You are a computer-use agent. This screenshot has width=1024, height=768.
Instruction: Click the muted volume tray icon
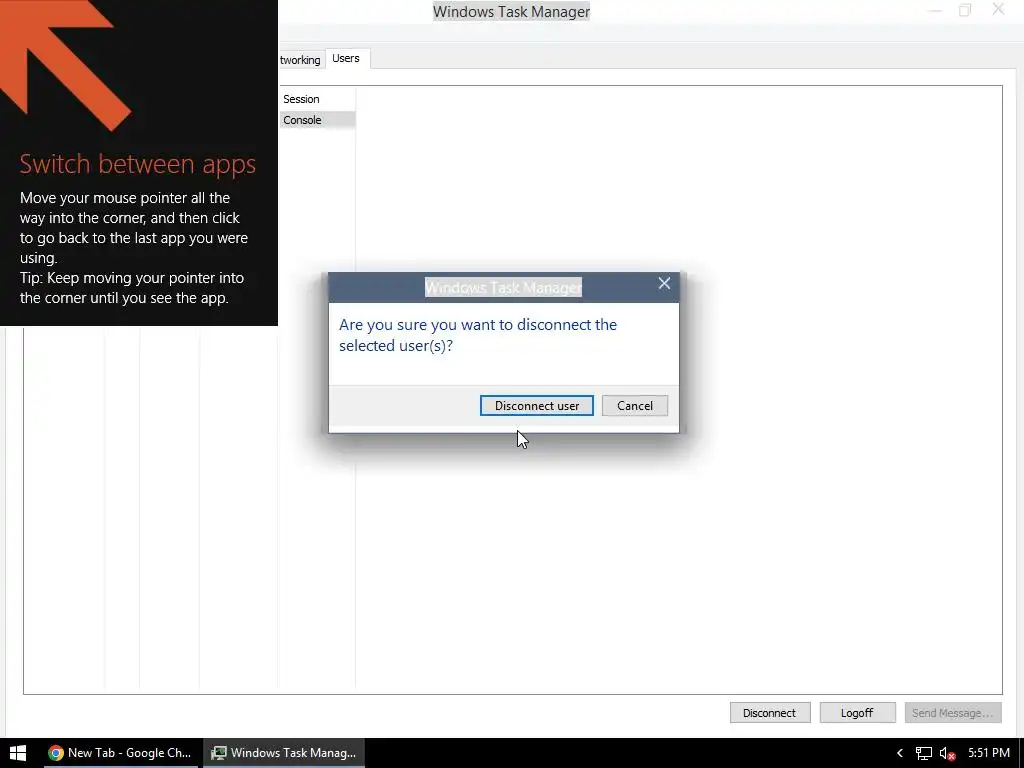[948, 753]
